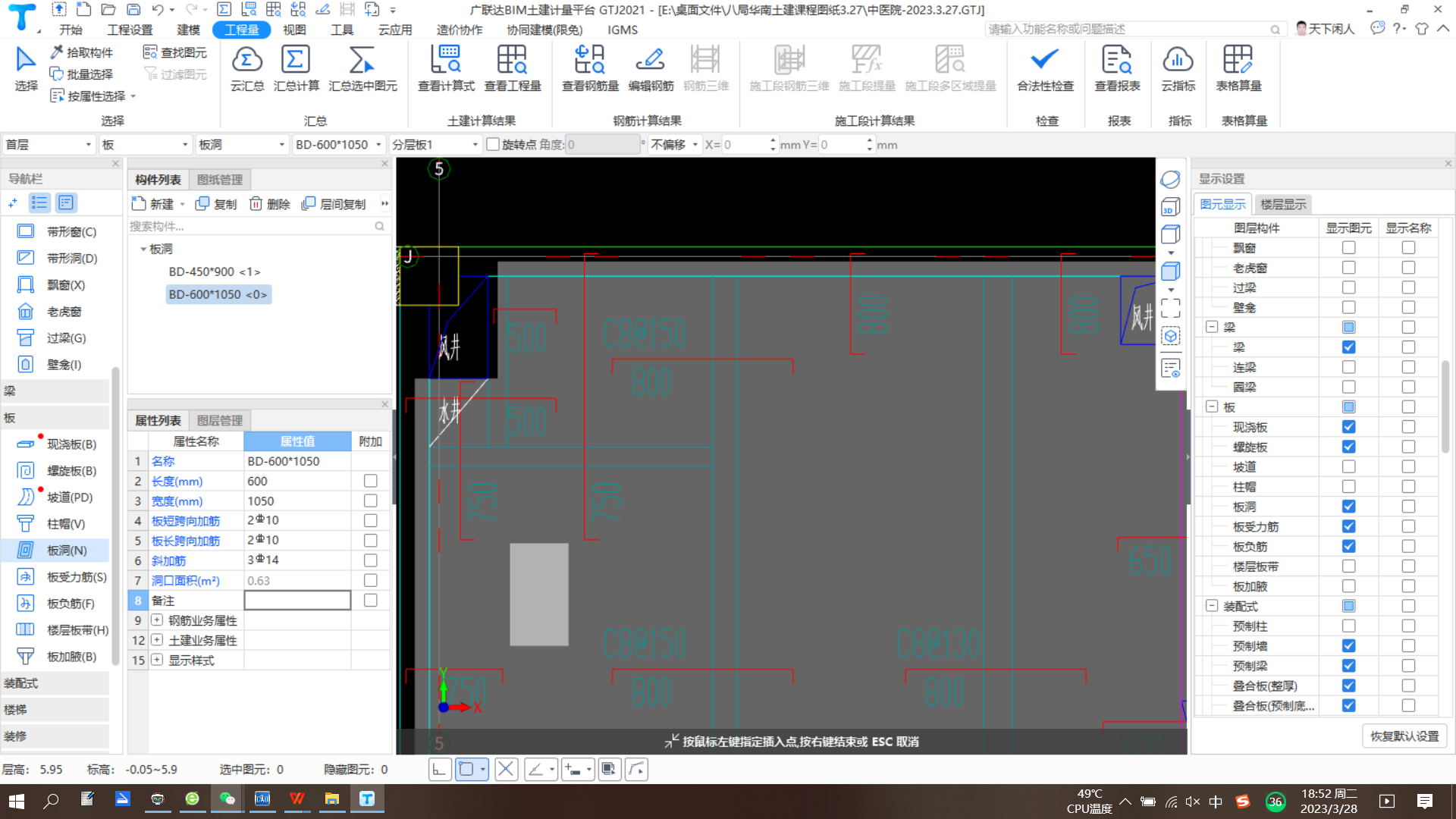The height and width of the screenshot is (819, 1456).
Task: Click 拾取构件 pick component tool
Action: pyautogui.click(x=82, y=52)
